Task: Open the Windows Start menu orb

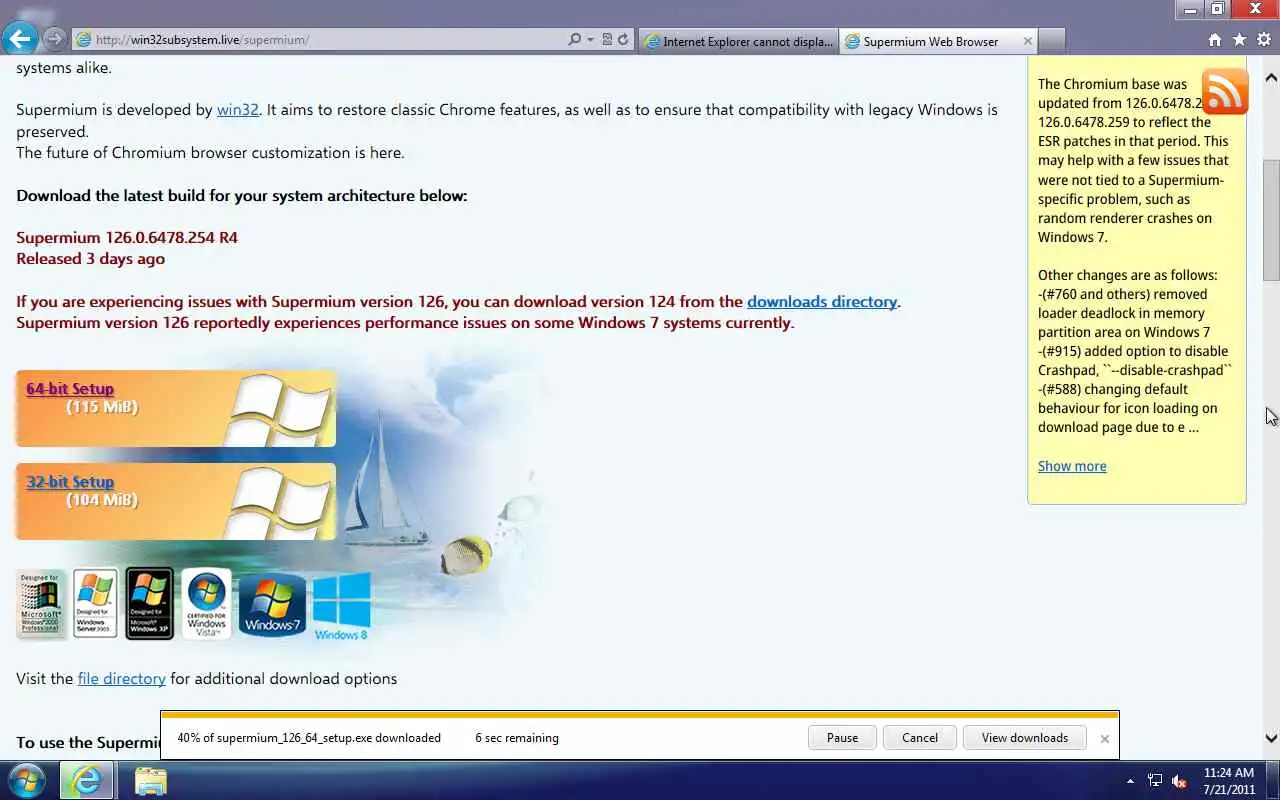Action: (x=26, y=780)
